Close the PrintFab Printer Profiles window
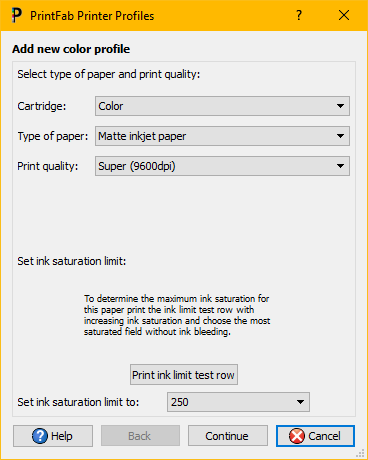Image resolution: width=368 pixels, height=460 pixels. click(x=344, y=15)
